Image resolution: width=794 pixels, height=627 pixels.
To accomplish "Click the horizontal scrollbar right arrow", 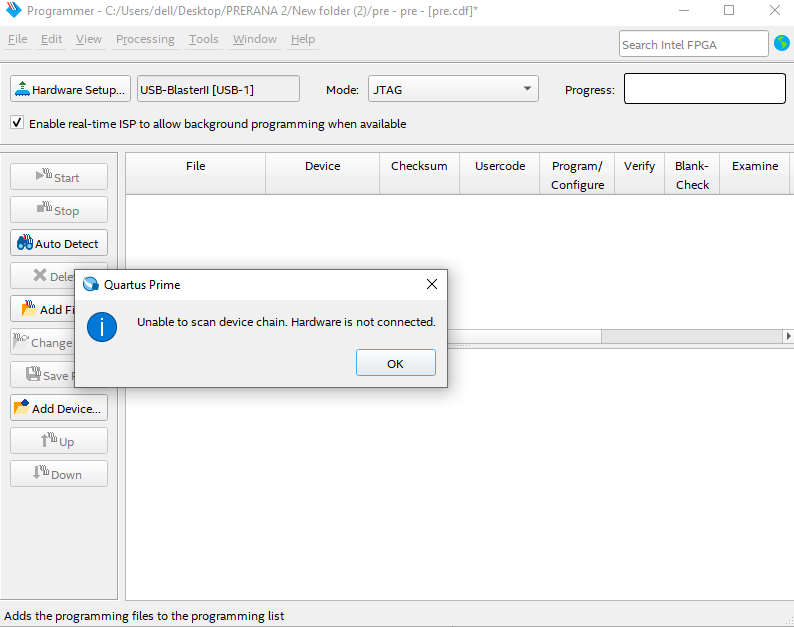I will coord(788,336).
